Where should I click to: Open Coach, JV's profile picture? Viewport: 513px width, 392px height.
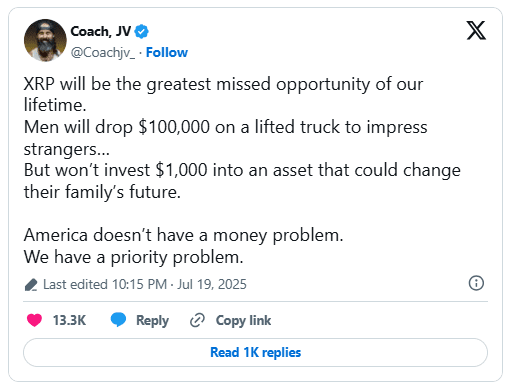45,40
